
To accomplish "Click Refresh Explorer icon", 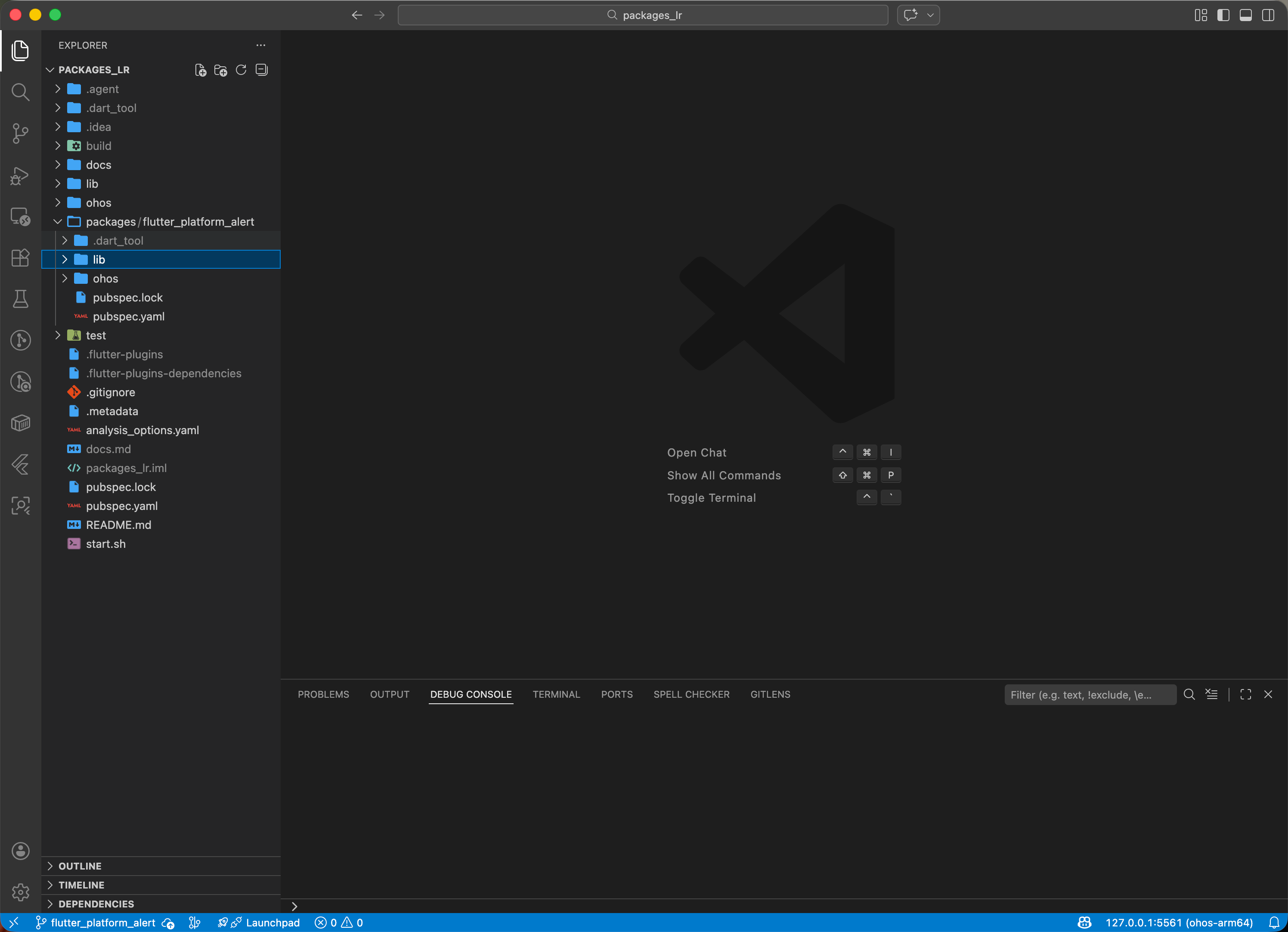I will (241, 70).
